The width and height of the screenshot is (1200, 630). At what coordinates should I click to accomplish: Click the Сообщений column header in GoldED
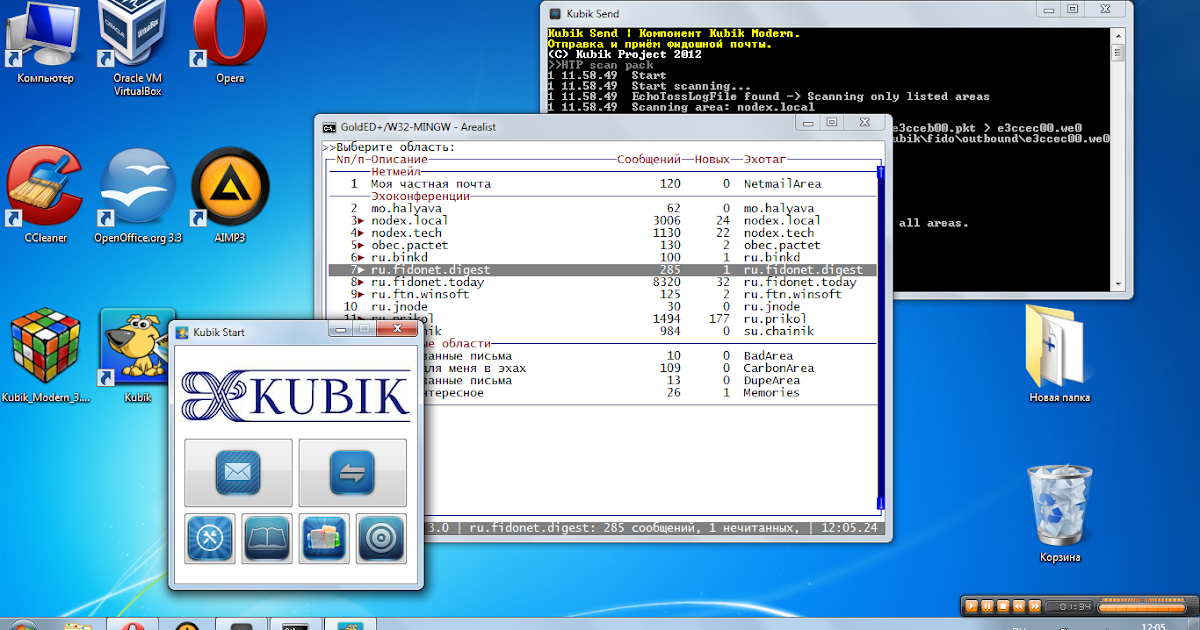(x=650, y=159)
